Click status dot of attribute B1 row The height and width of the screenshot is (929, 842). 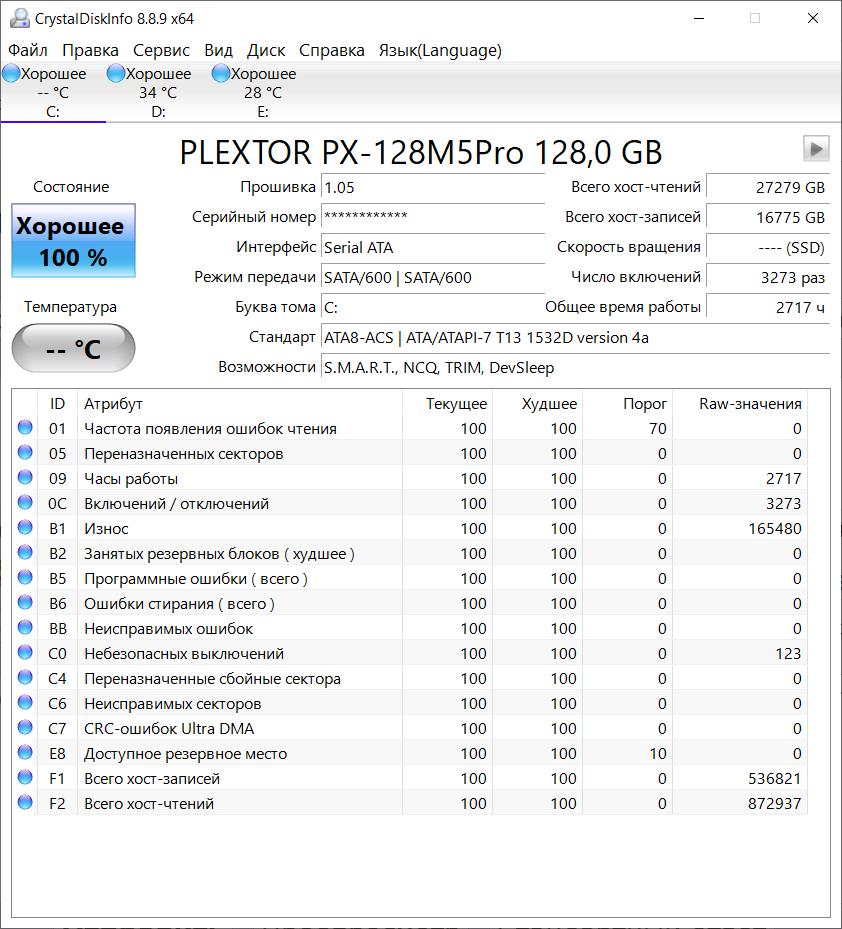(25, 527)
